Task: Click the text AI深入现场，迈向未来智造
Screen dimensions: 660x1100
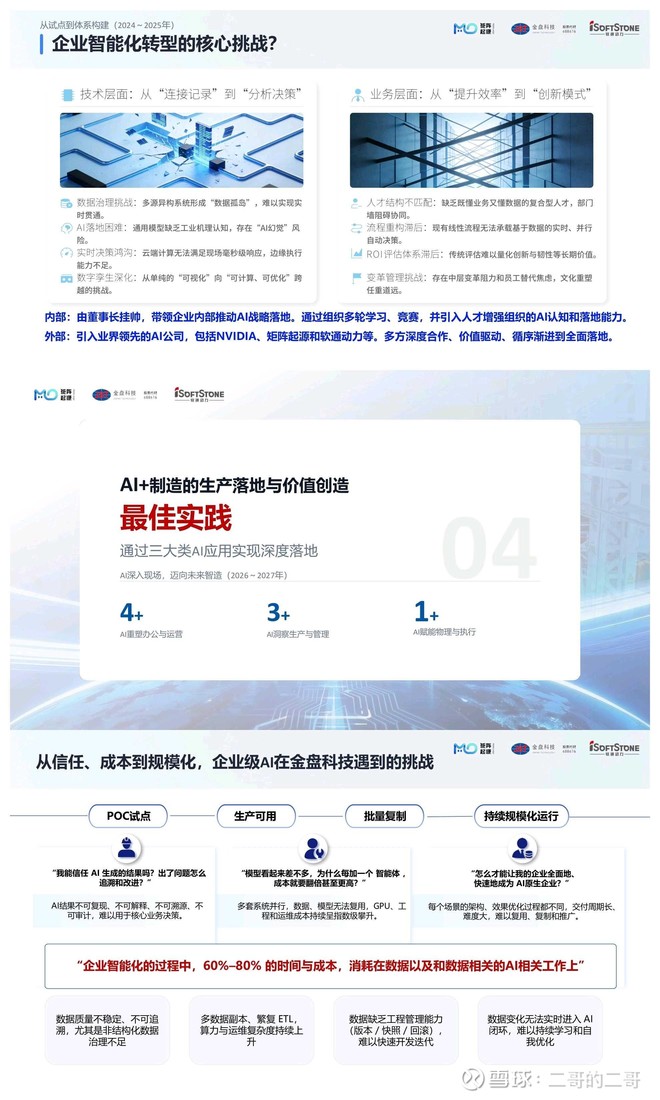Action: tap(203, 575)
